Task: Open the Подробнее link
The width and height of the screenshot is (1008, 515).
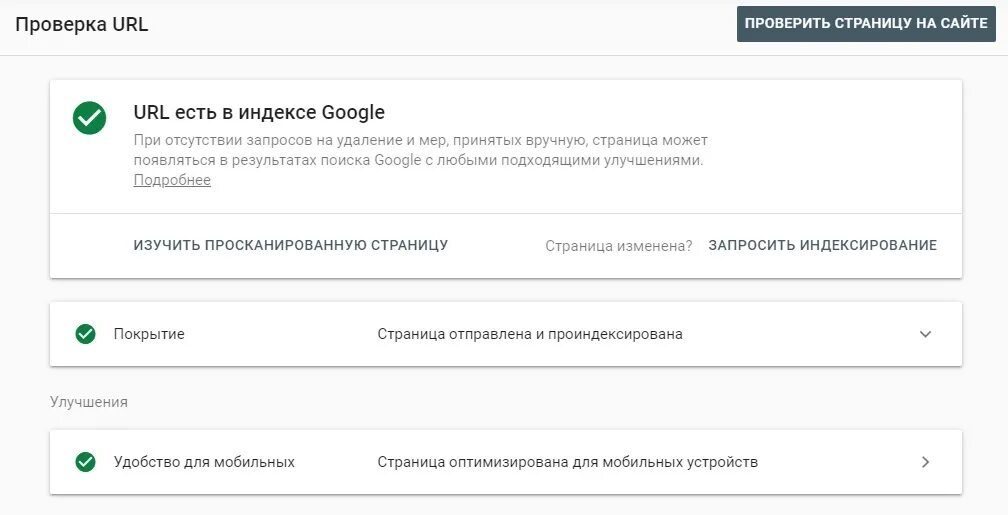Action: point(172,180)
